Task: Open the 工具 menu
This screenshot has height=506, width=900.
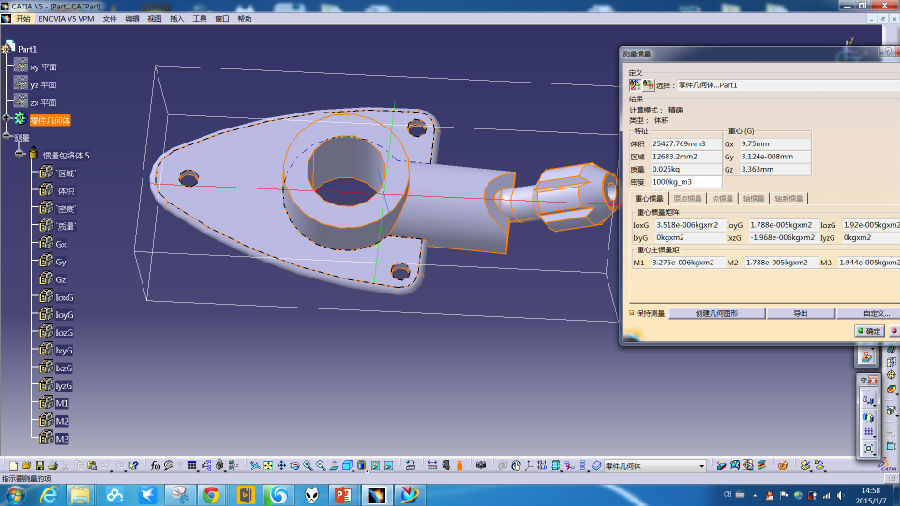Action: coord(200,18)
